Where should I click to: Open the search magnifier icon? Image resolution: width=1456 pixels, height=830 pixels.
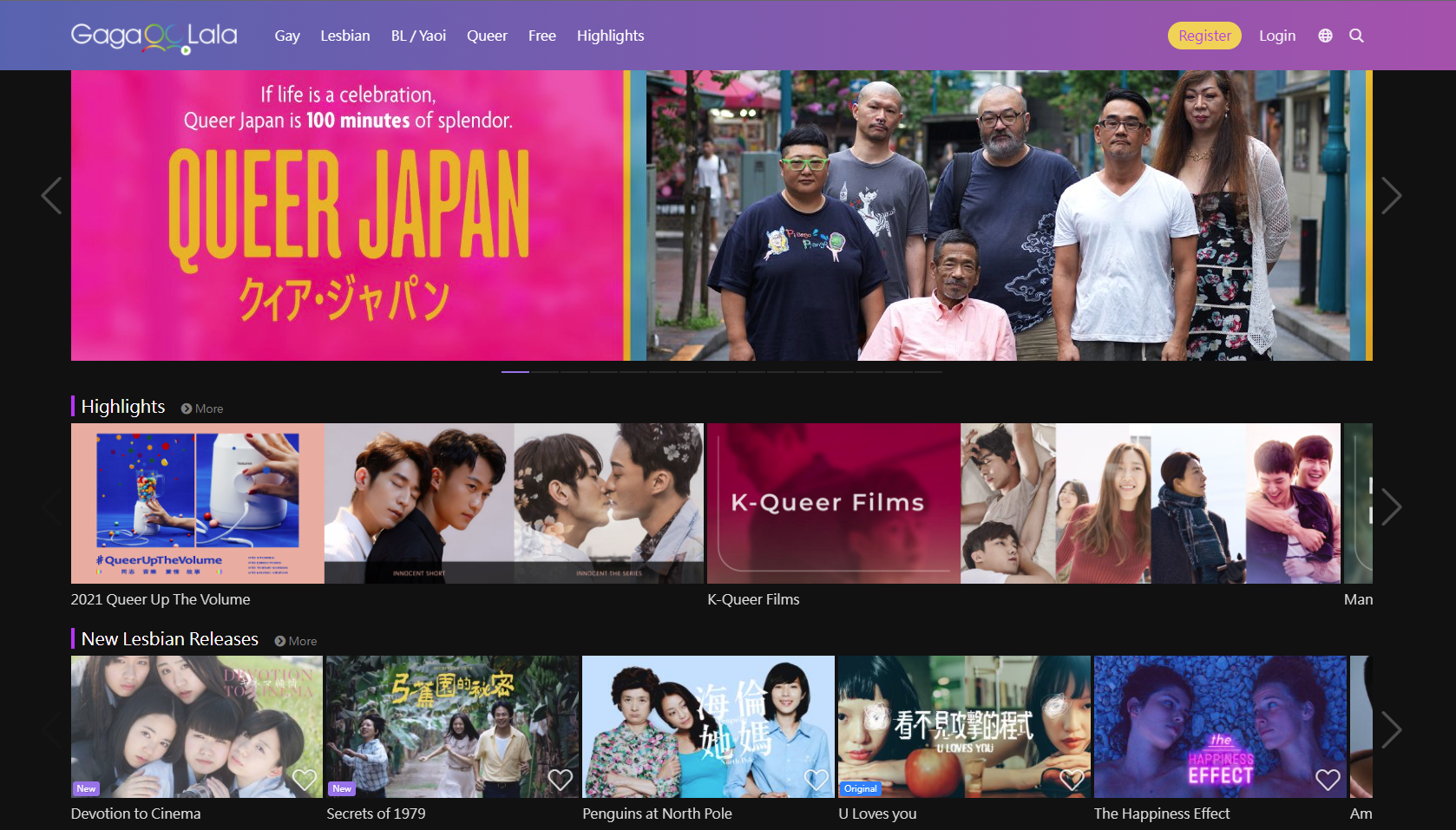tap(1356, 36)
